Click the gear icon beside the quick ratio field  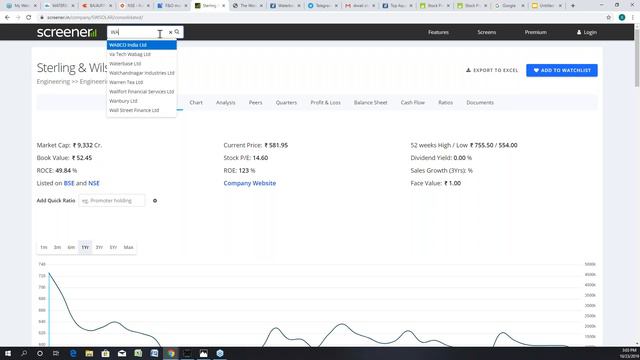(x=155, y=201)
